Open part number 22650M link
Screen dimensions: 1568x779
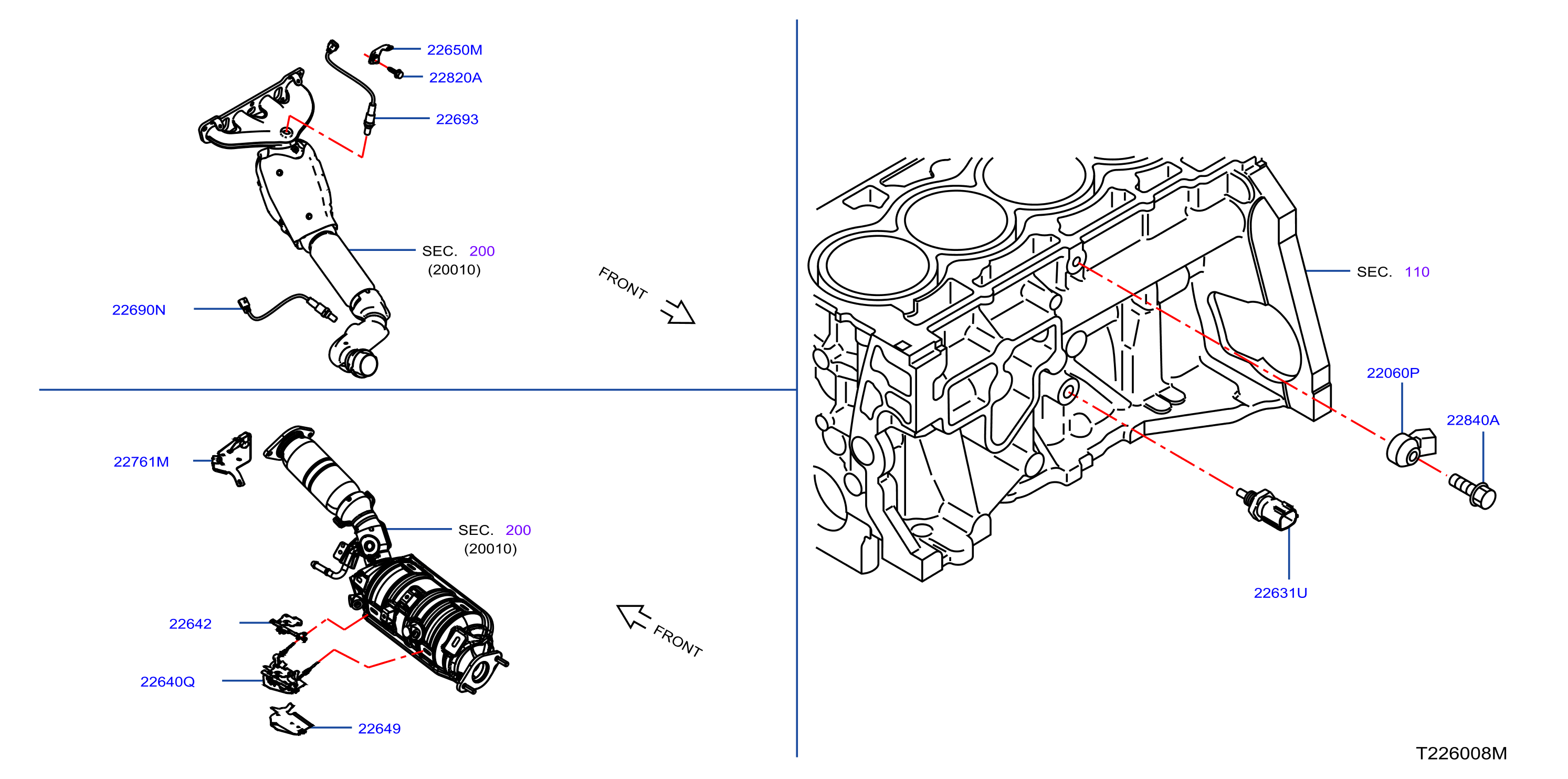454,50
